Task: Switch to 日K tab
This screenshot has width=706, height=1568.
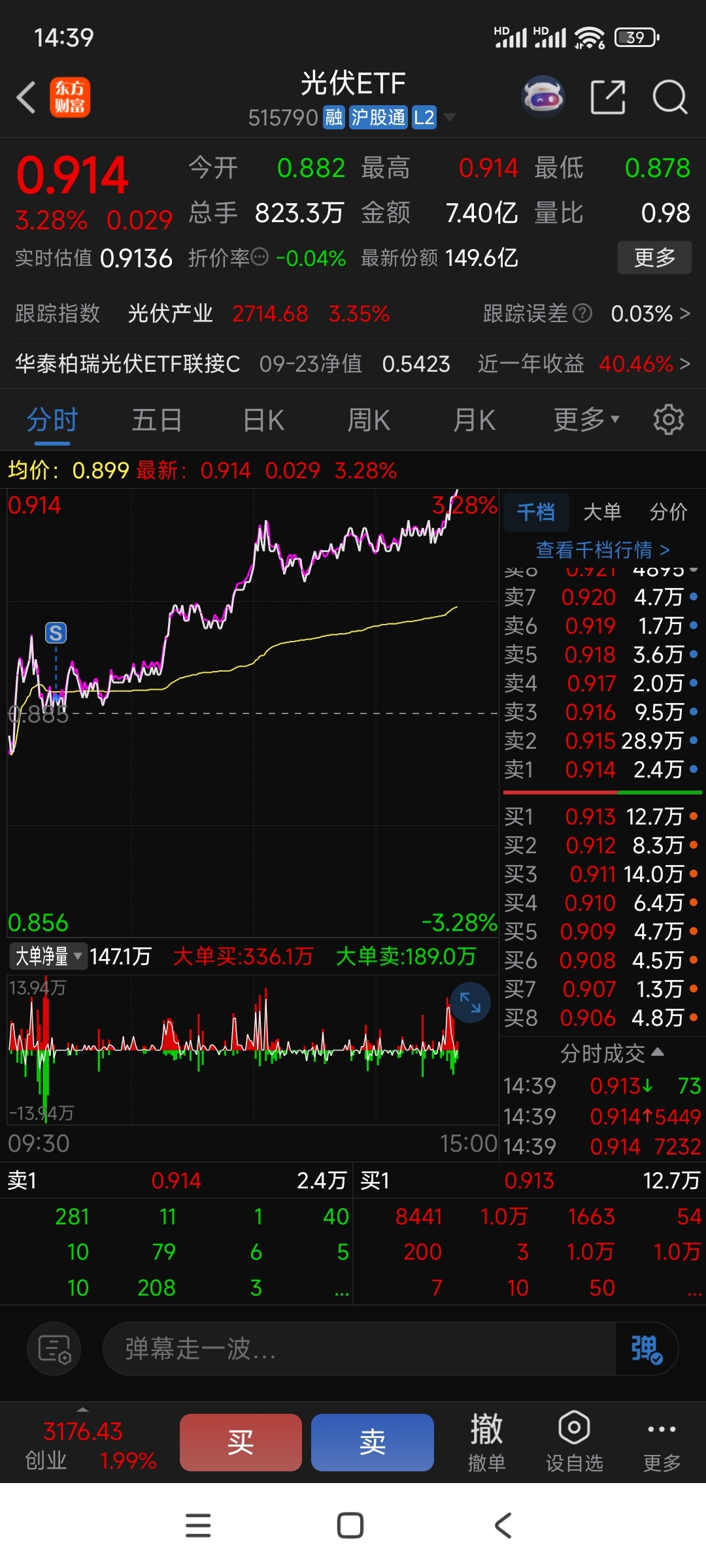Action: coord(263,419)
